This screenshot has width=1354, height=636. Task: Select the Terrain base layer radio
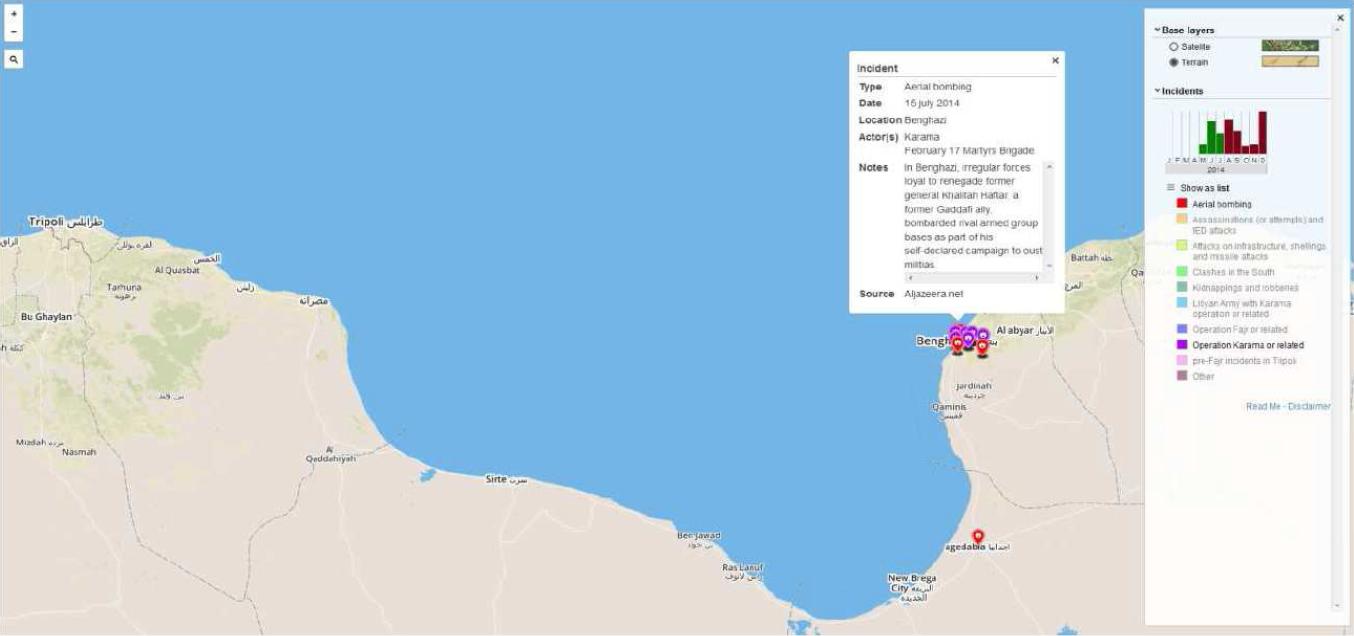pyautogui.click(x=1174, y=62)
